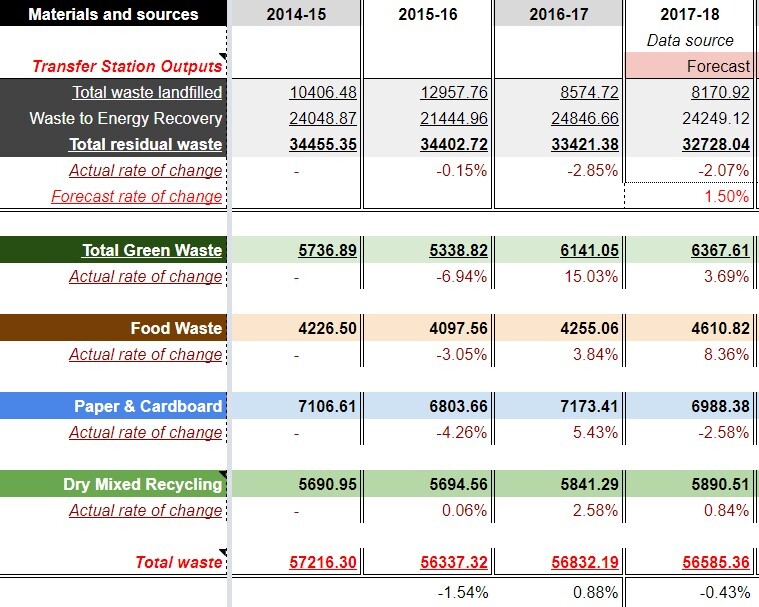Screen dimensions: 759x607
Task: Click the red Transfer Station Outputs heading
Action: (x=127, y=66)
